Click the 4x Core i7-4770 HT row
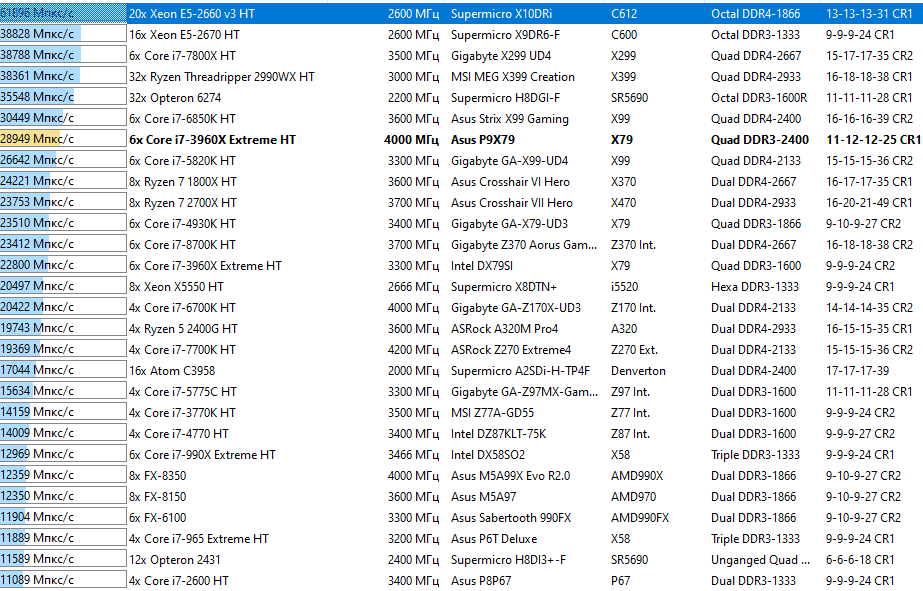Image resolution: width=923 pixels, height=591 pixels. [462, 434]
